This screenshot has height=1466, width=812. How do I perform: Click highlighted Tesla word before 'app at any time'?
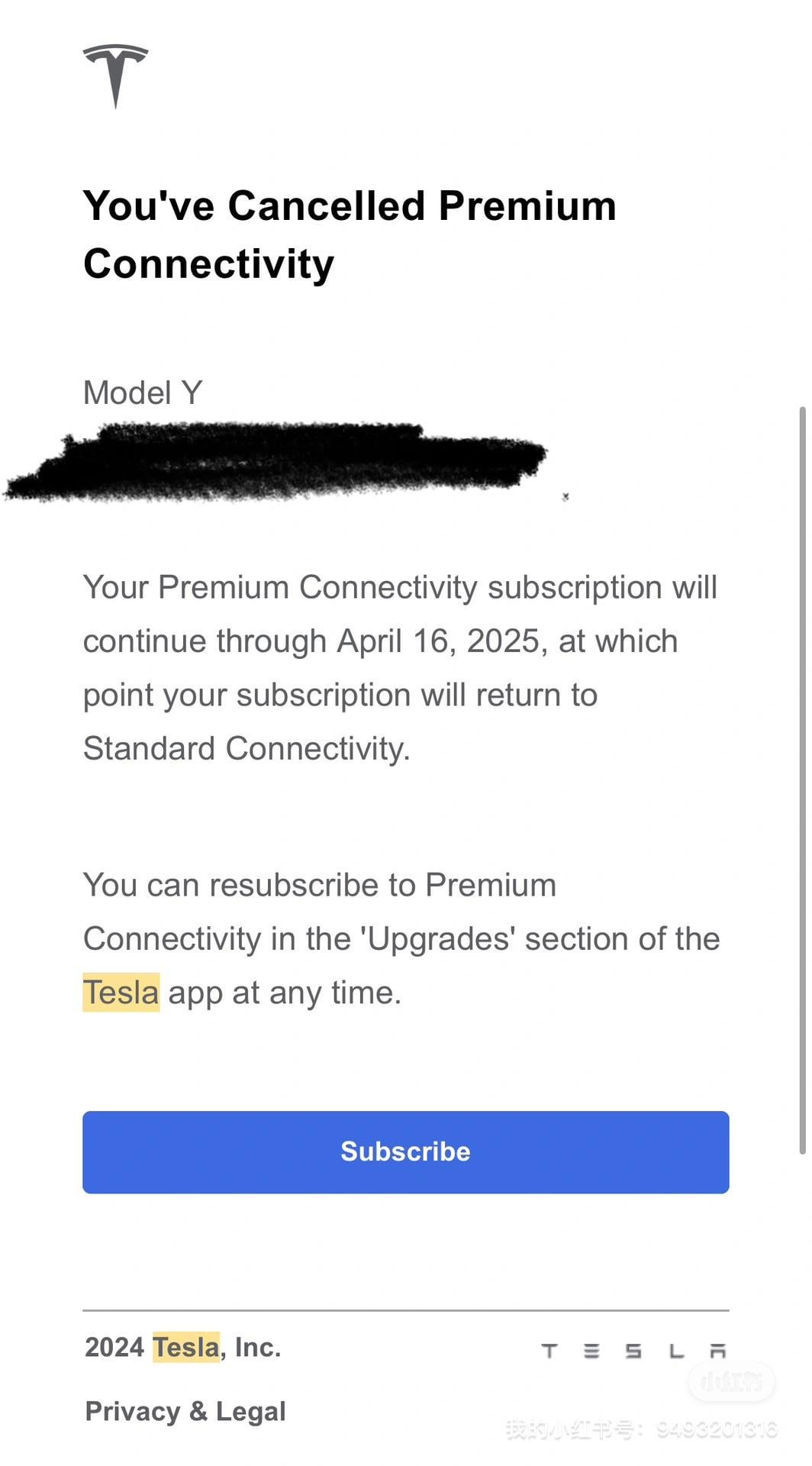pos(121,993)
